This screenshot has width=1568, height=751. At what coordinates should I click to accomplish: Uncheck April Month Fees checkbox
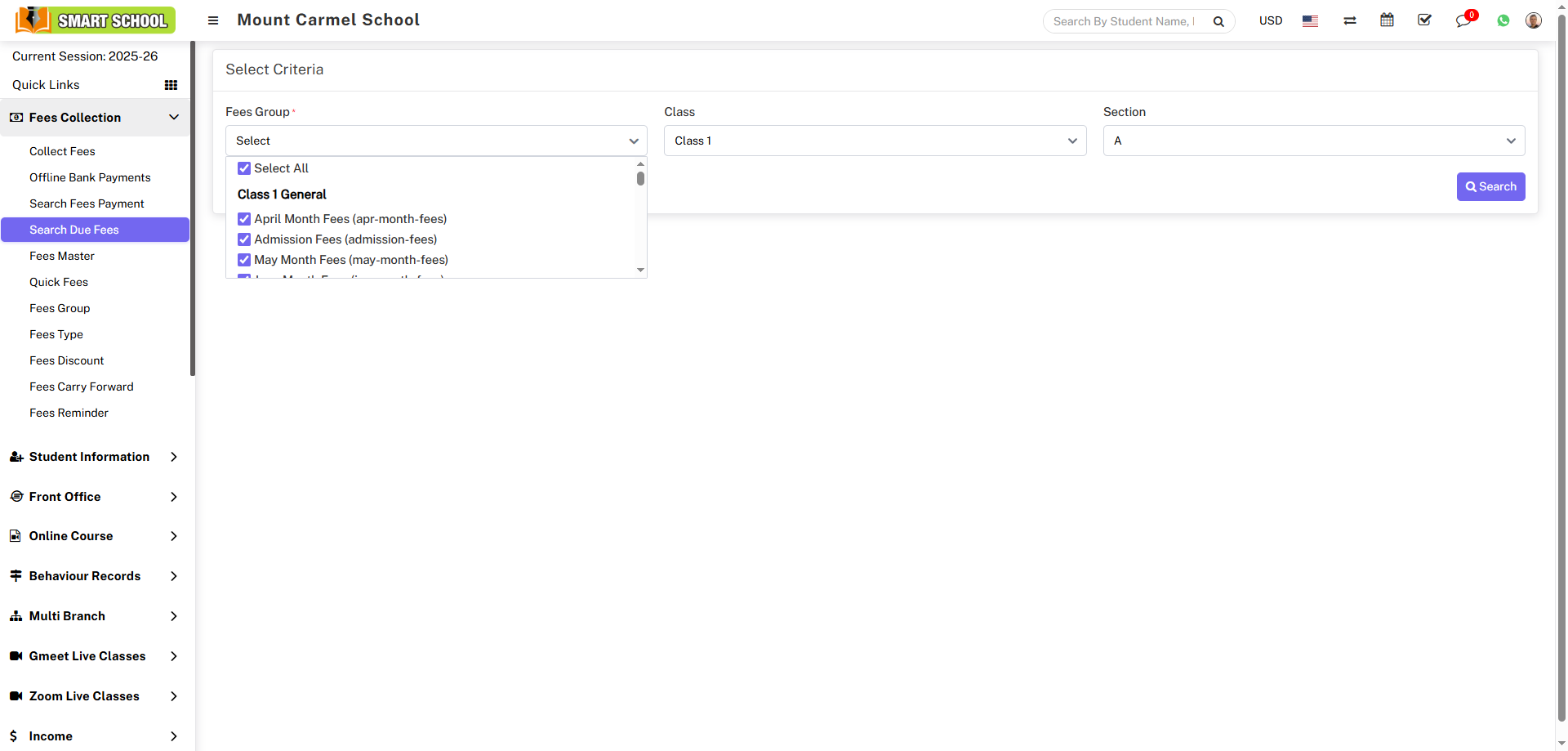click(244, 219)
